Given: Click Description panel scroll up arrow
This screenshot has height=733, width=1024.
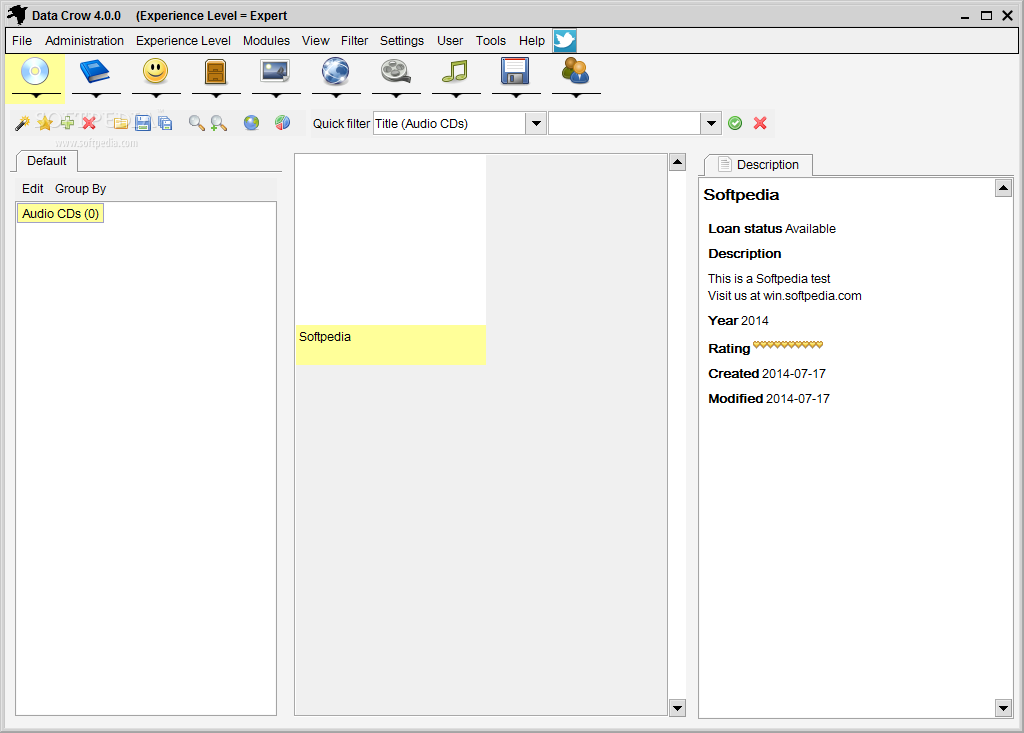Looking at the screenshot, I should 1004,189.
